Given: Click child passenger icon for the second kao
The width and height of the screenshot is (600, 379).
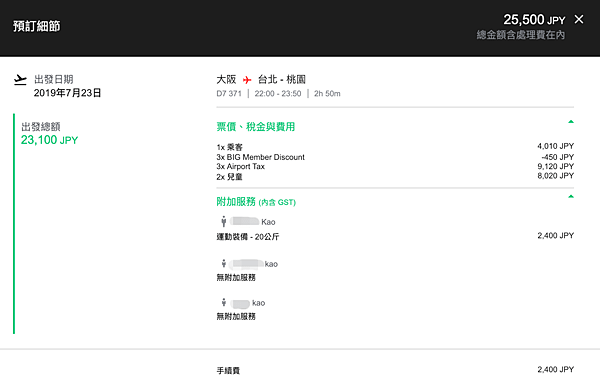Looking at the screenshot, I should click(x=224, y=263).
